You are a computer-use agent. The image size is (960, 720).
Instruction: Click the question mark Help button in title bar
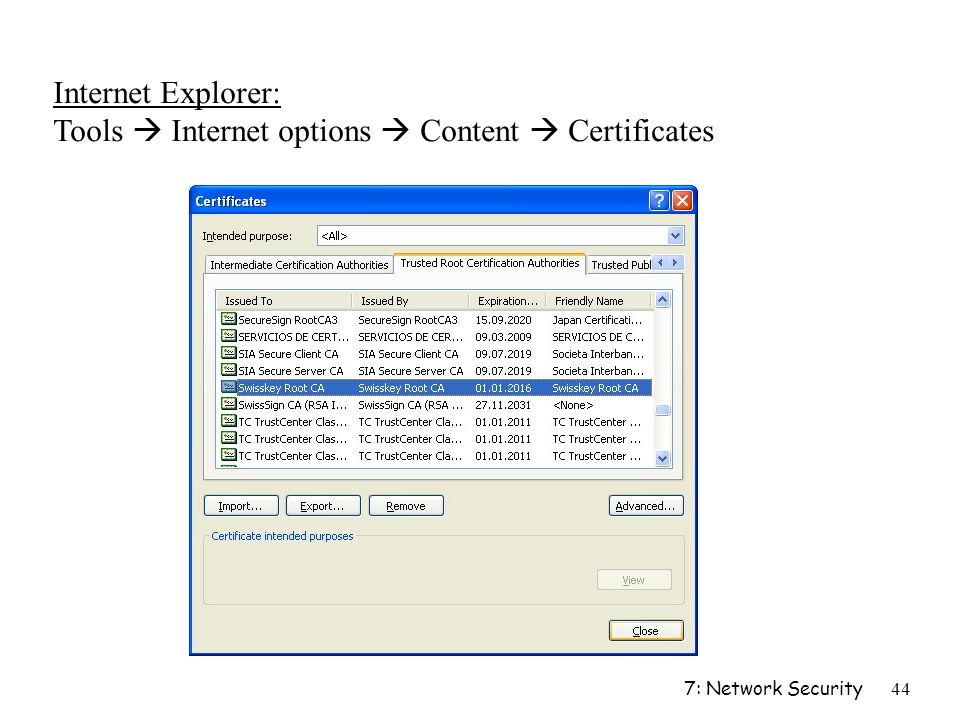click(x=659, y=201)
